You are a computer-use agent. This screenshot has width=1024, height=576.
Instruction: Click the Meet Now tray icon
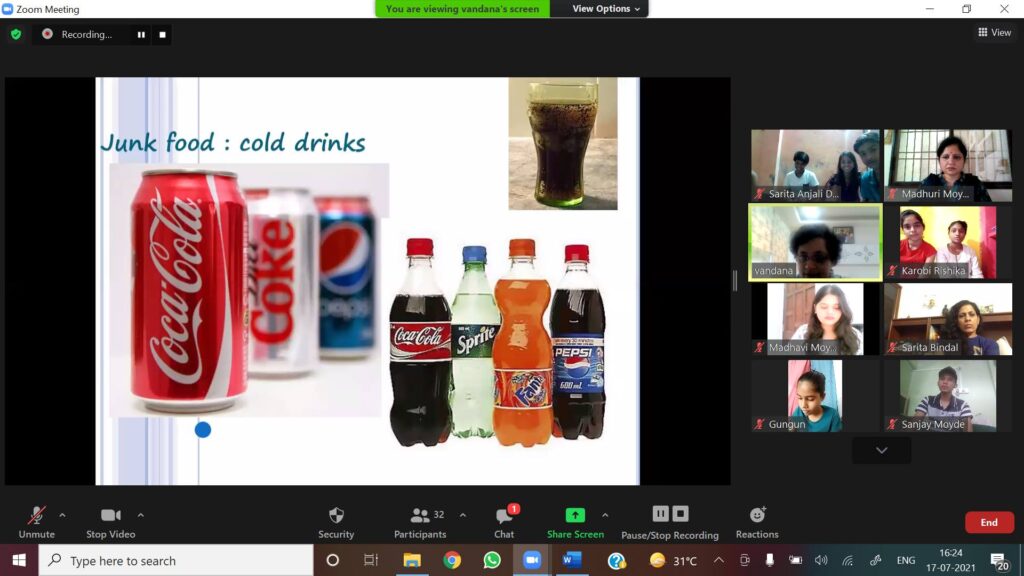(x=744, y=560)
